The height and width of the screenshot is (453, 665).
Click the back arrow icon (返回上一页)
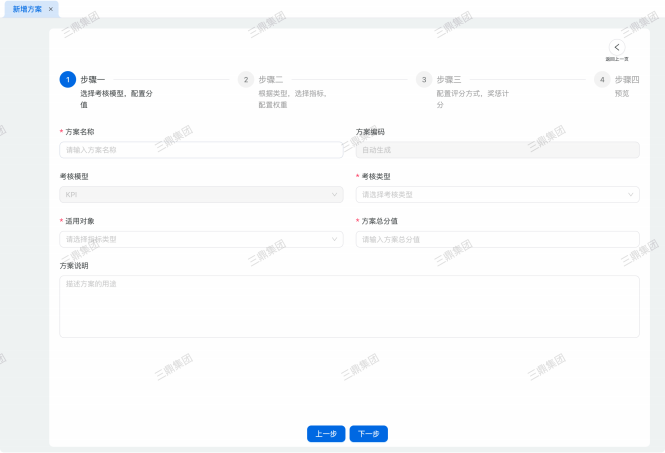(x=617, y=47)
